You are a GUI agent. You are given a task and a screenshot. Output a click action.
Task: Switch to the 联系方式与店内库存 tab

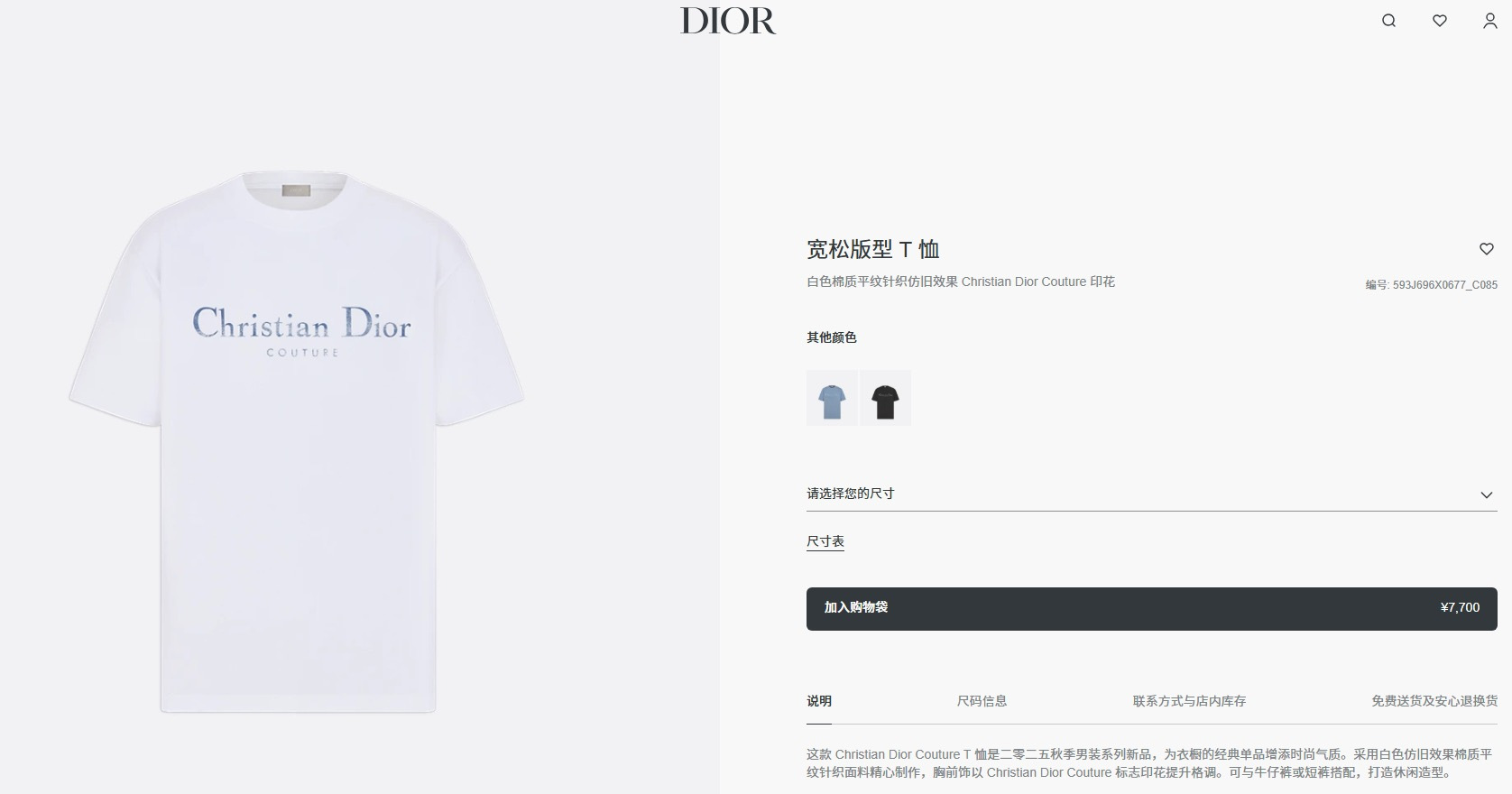pyautogui.click(x=1189, y=701)
